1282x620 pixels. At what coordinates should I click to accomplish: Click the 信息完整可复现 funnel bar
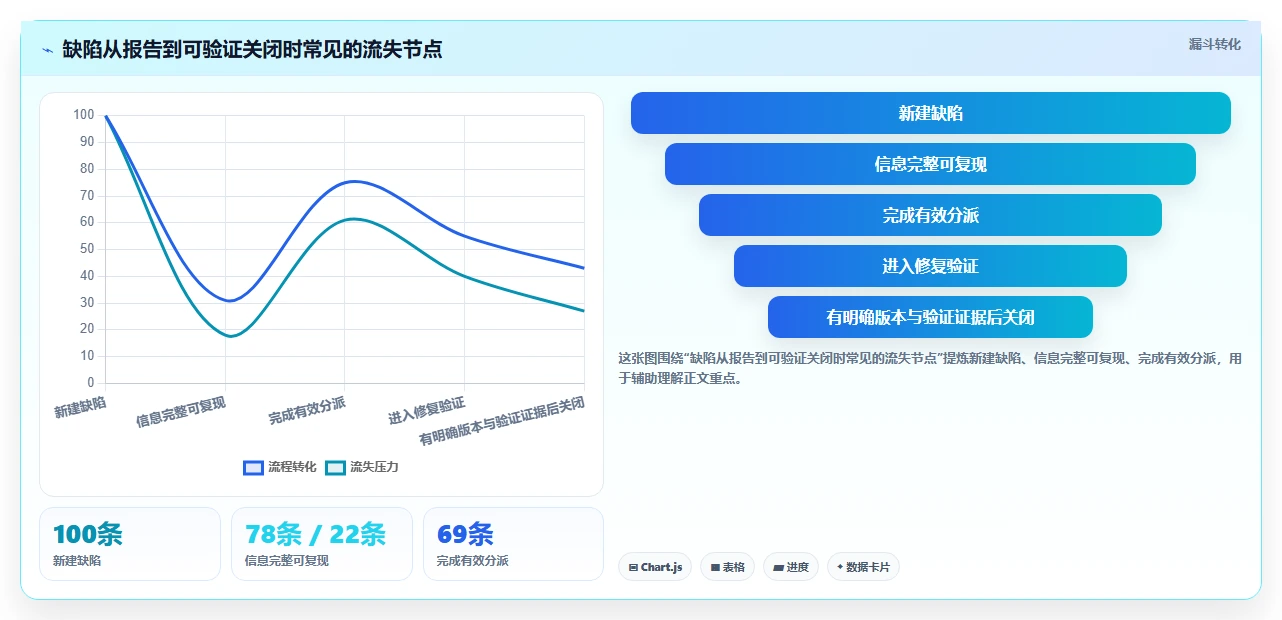[930, 164]
